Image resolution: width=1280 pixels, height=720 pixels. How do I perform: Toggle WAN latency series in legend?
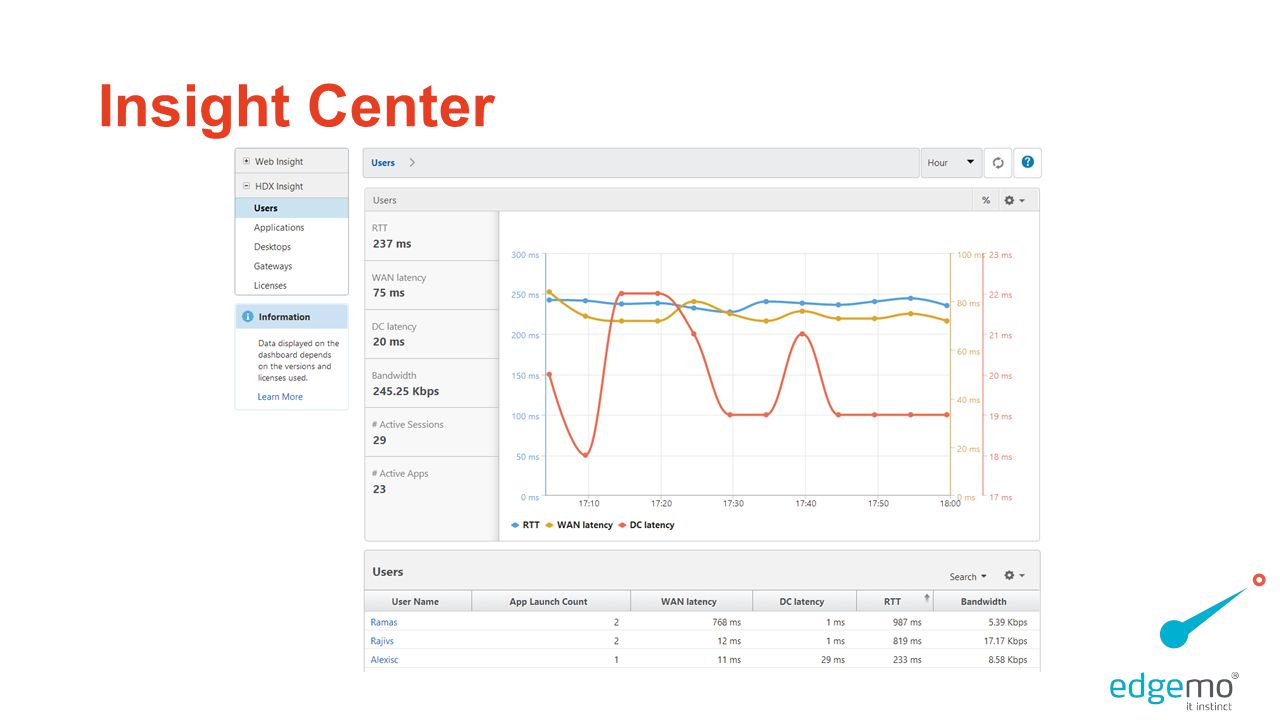click(x=579, y=525)
